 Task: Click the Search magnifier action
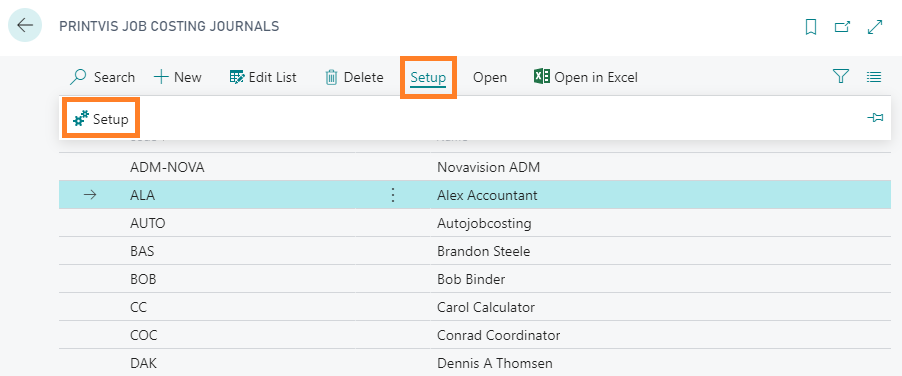[x=102, y=77]
